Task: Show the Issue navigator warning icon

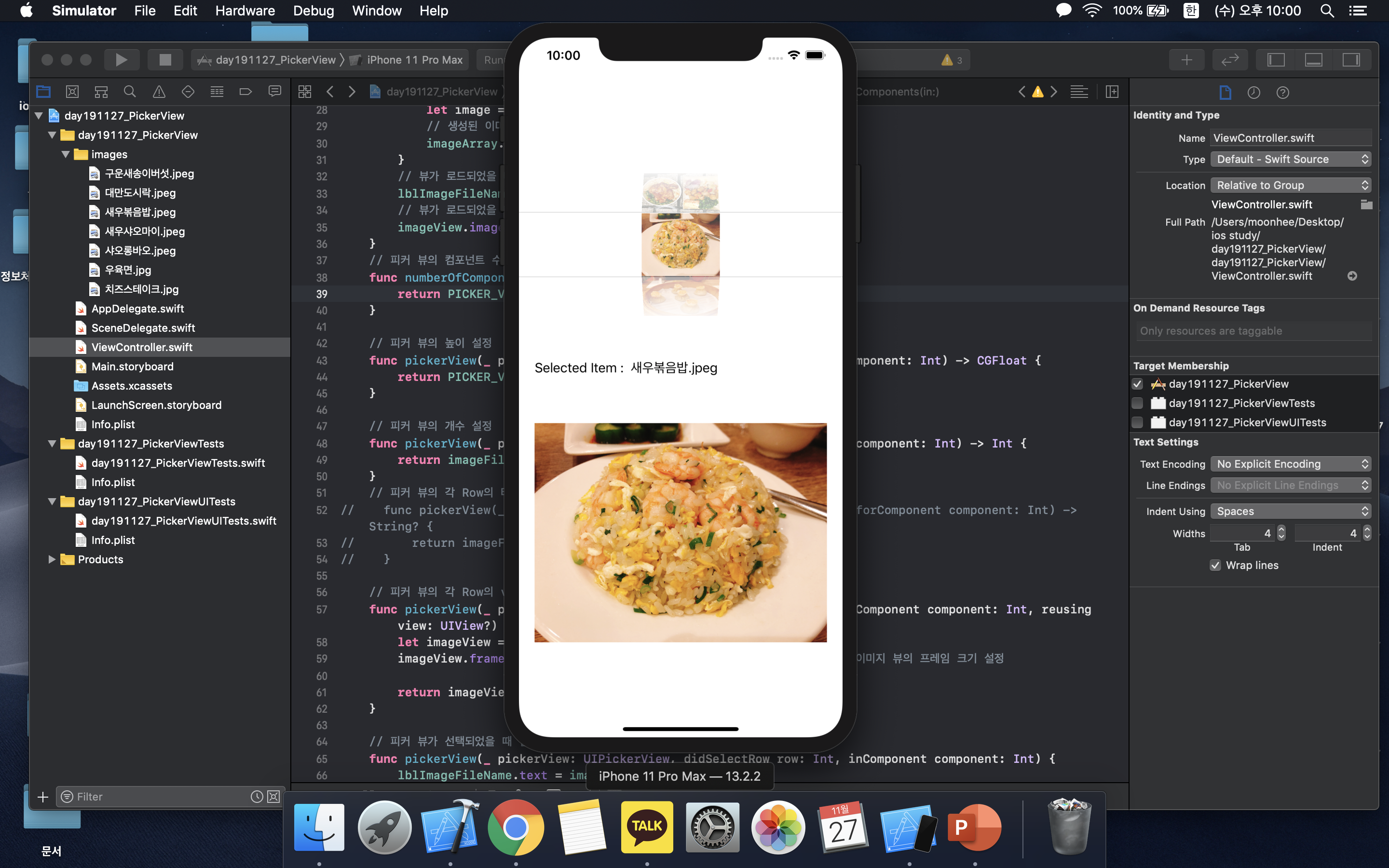Action: point(159,92)
